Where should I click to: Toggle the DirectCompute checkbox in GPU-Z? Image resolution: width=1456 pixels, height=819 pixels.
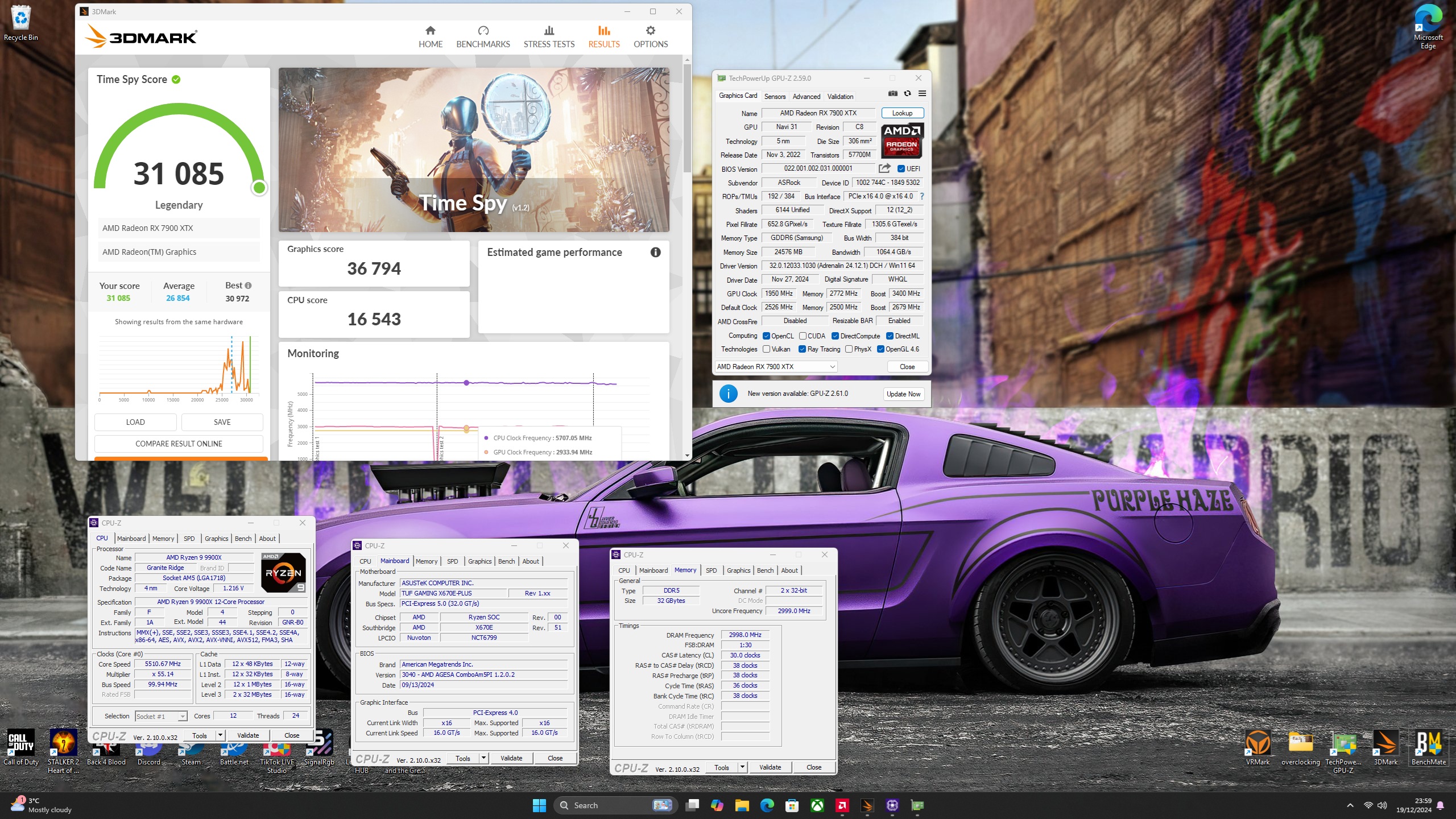[x=835, y=336]
